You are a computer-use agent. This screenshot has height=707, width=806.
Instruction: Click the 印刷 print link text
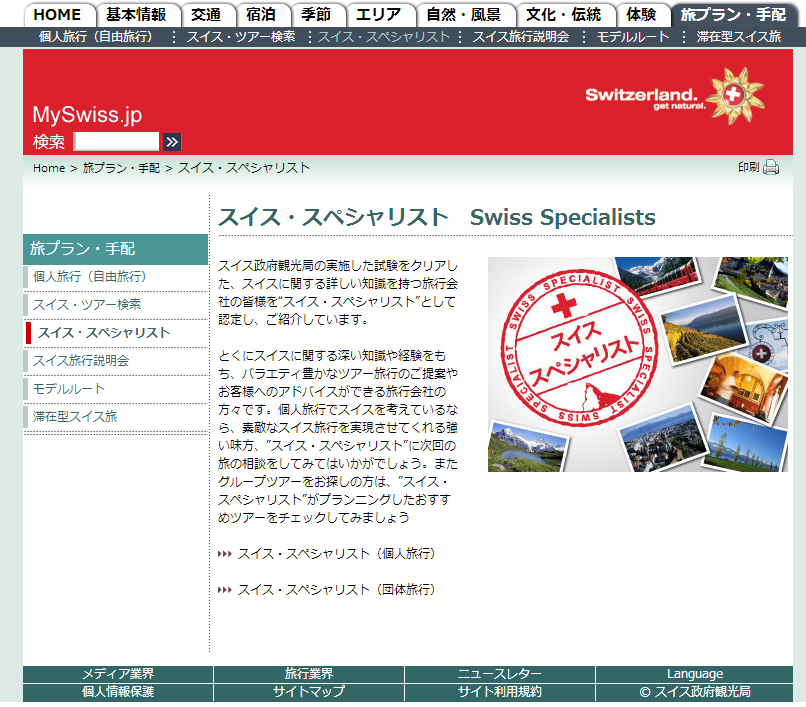click(x=748, y=167)
